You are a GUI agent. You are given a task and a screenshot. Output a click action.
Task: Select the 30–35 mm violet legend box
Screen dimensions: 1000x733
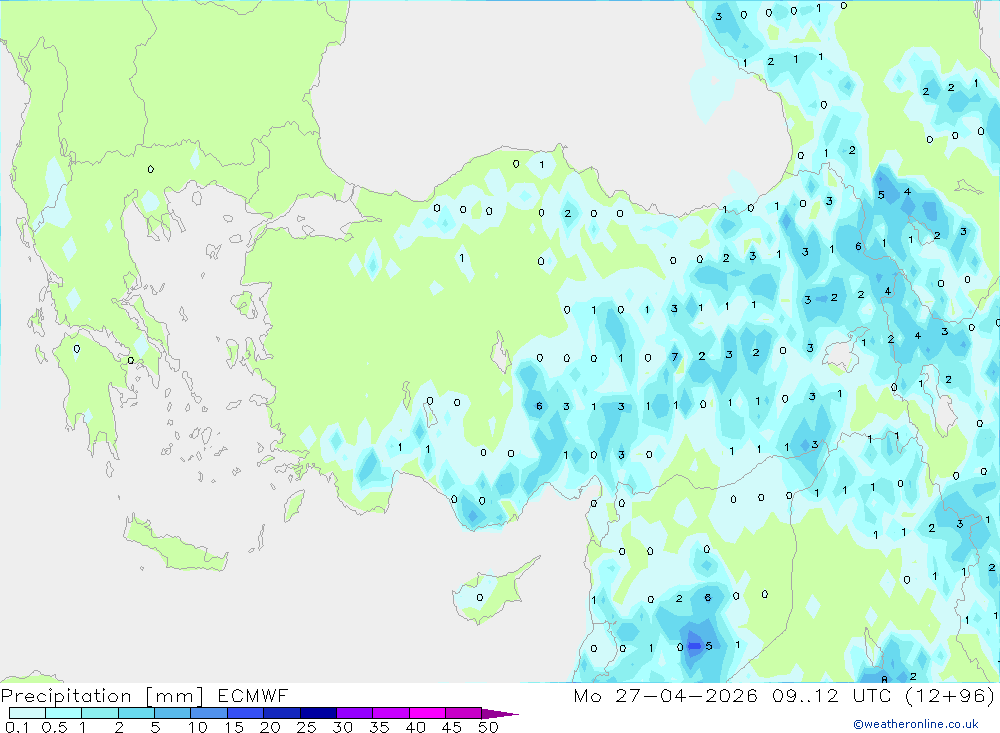pos(355,713)
